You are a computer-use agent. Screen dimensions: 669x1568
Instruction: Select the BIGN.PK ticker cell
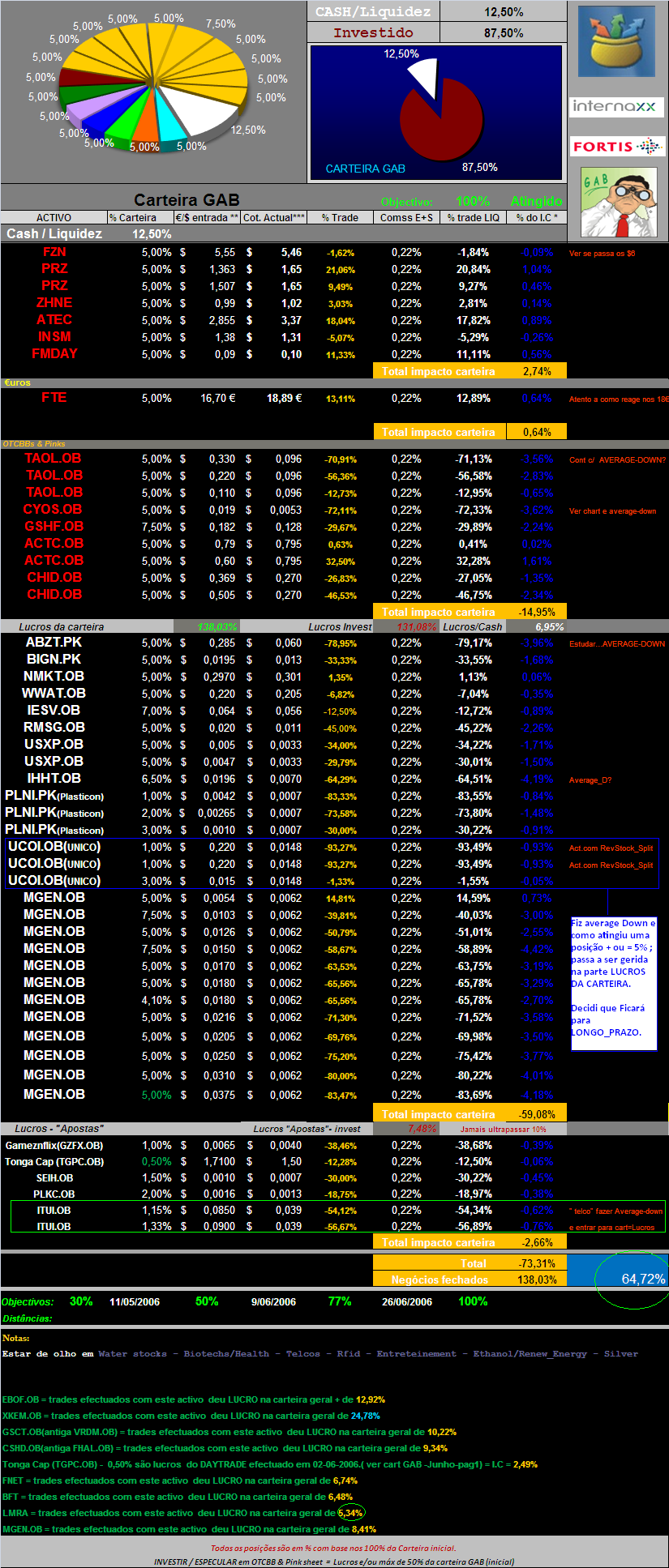pos(54,660)
